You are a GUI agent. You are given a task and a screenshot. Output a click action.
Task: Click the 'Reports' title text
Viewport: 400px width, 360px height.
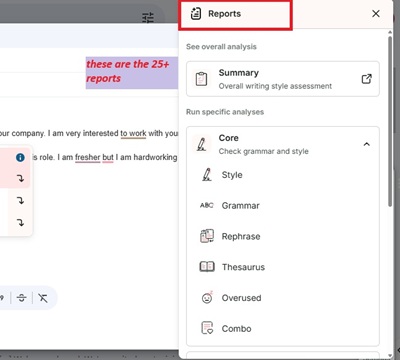(x=224, y=14)
